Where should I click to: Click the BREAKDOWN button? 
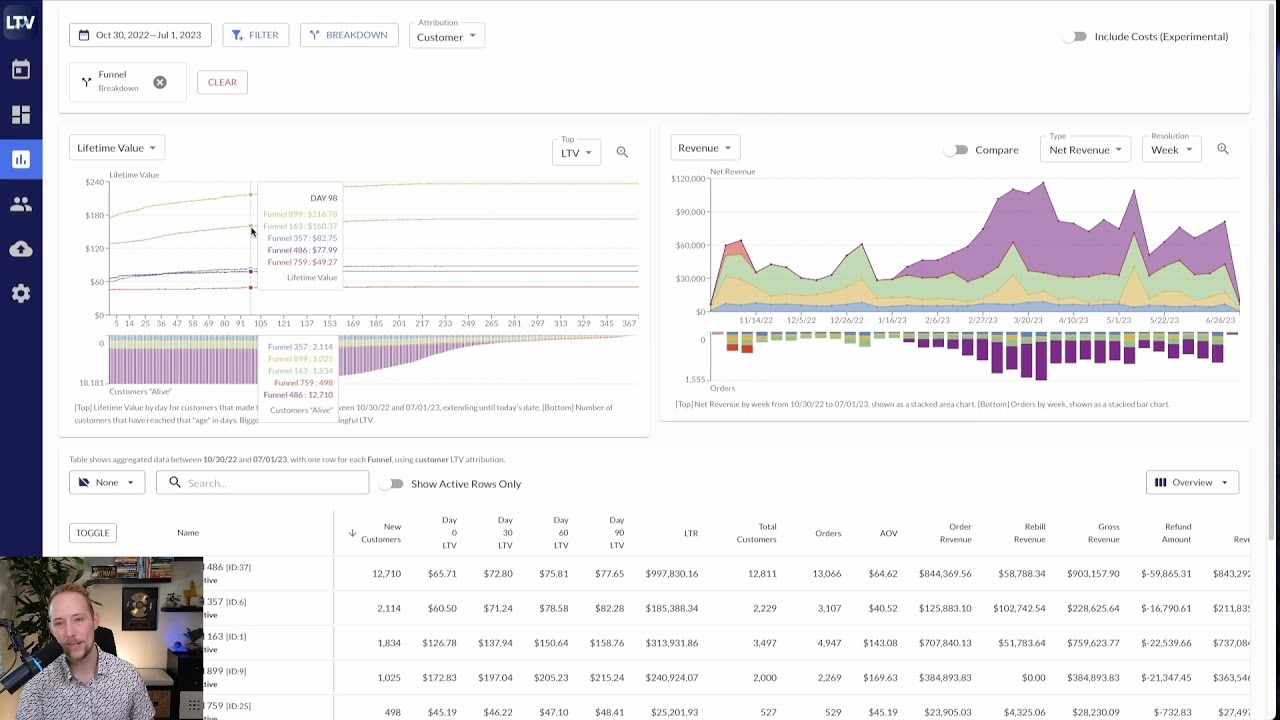[x=348, y=35]
